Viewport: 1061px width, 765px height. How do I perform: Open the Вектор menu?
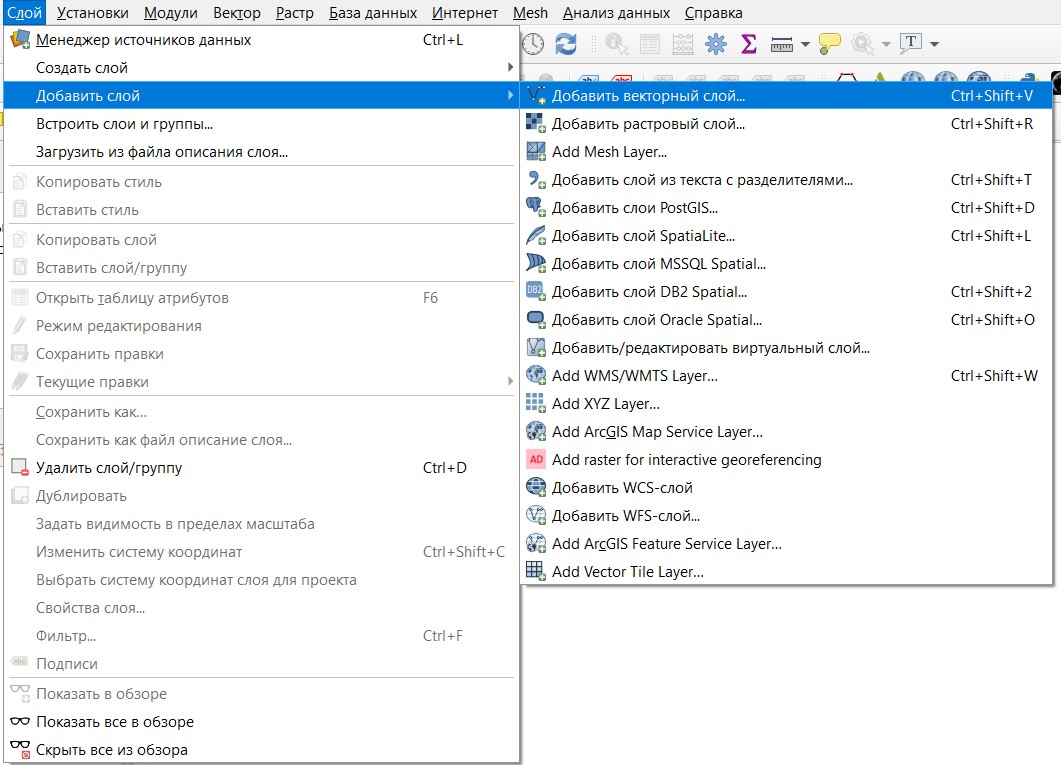pyautogui.click(x=237, y=13)
